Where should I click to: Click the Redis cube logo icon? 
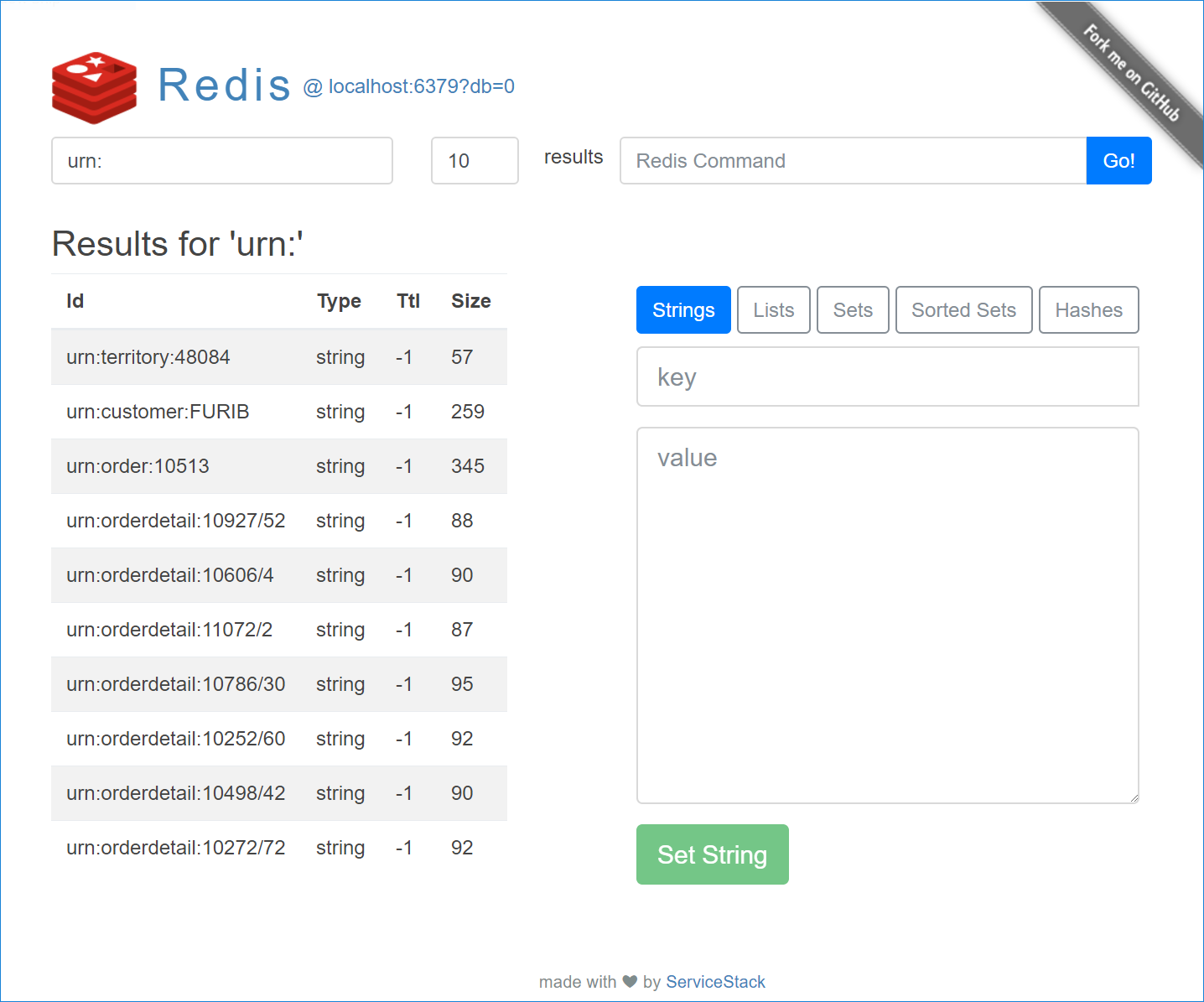(94, 88)
